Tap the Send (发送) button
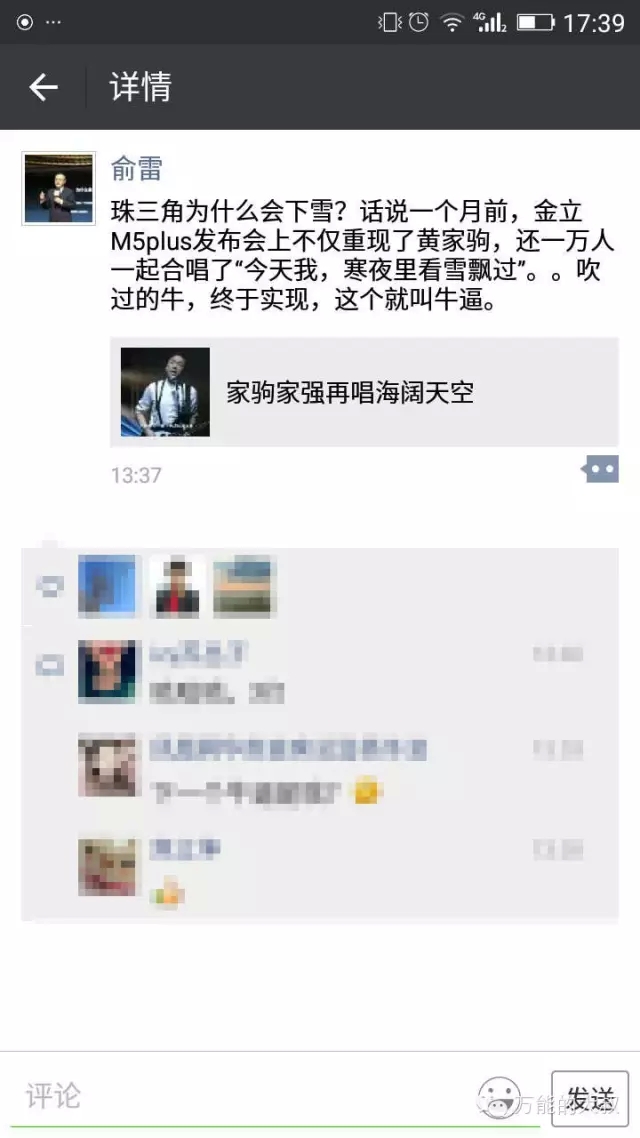This screenshot has height=1138, width=640. coord(590,1097)
